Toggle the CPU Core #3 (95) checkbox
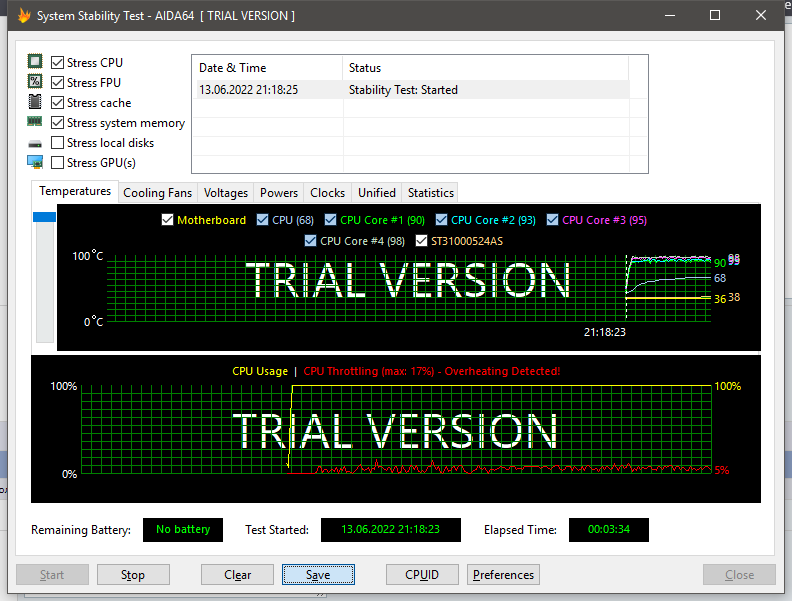792x601 pixels. pos(553,220)
